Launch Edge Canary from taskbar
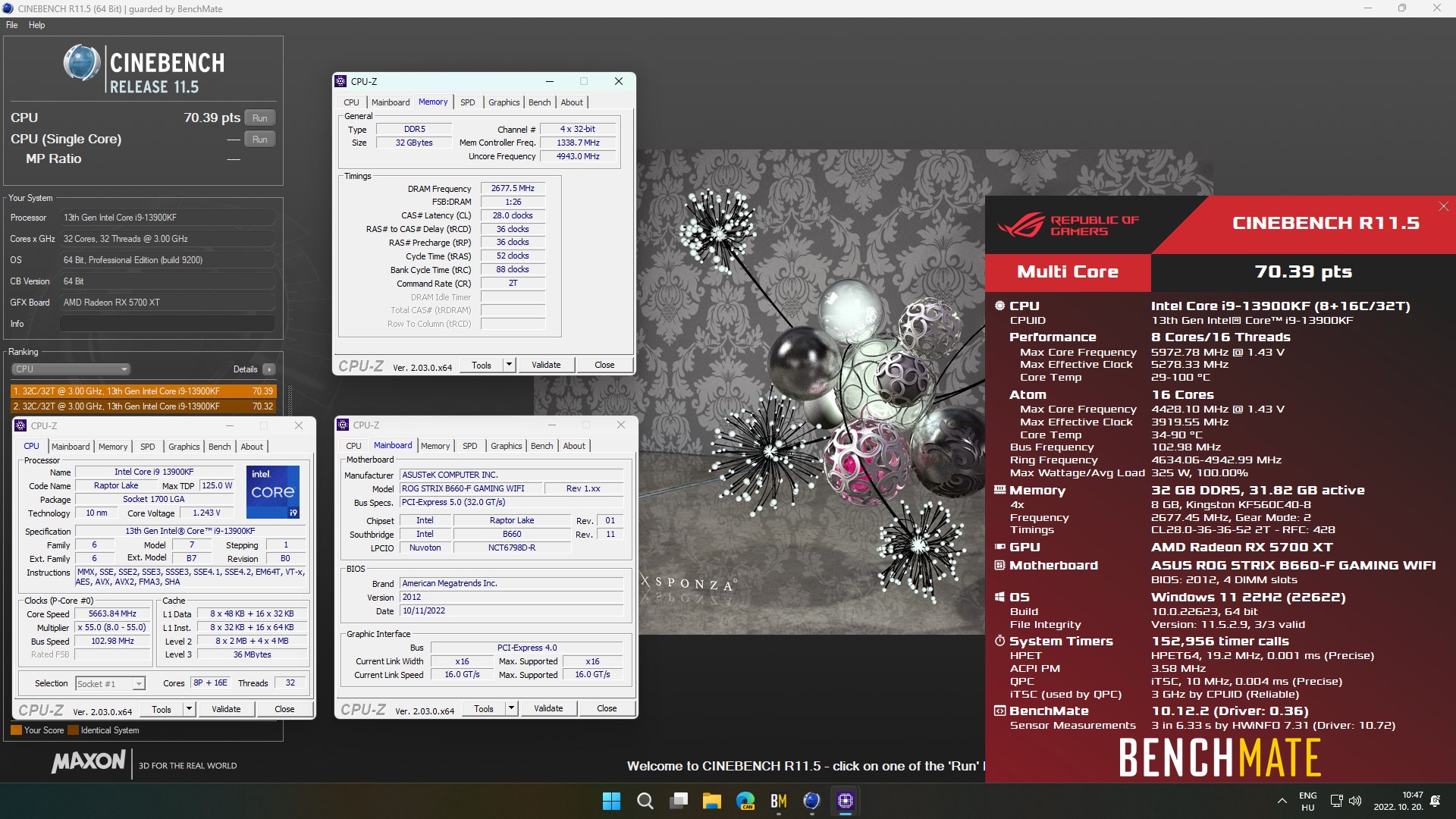This screenshot has width=1456, height=819. click(745, 801)
